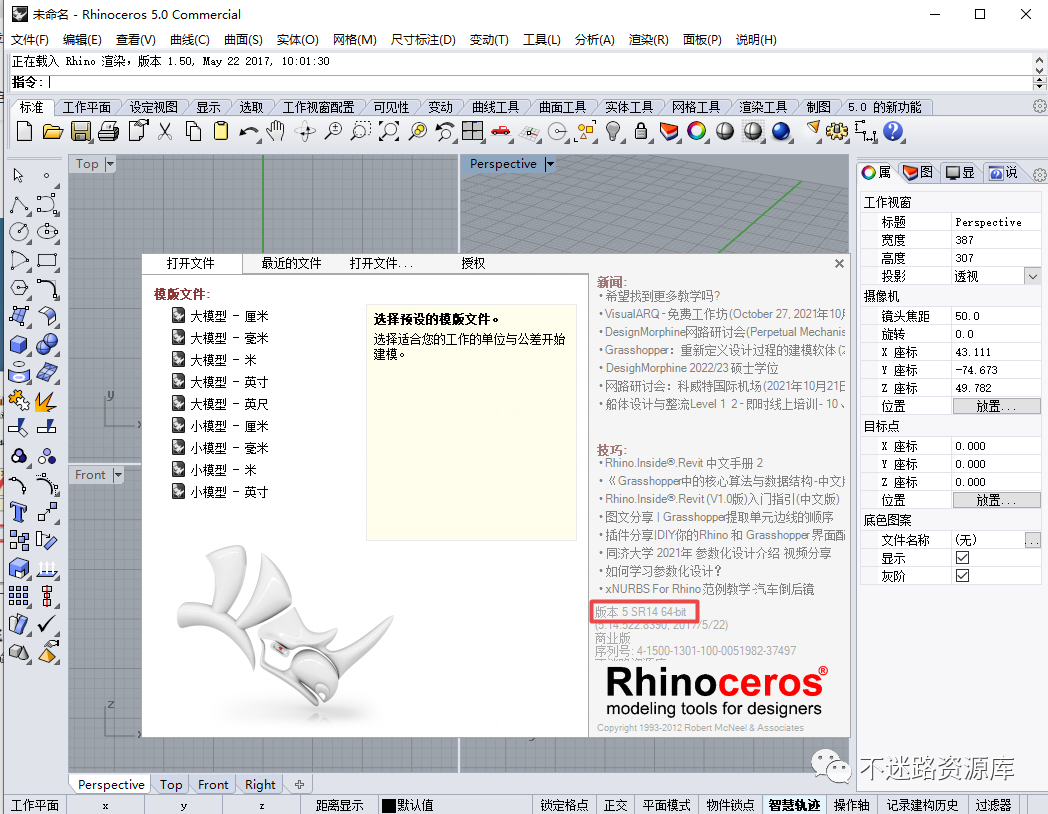Open the Front viewport dropdown arrow
Image resolution: width=1048 pixels, height=814 pixels.
118,475
